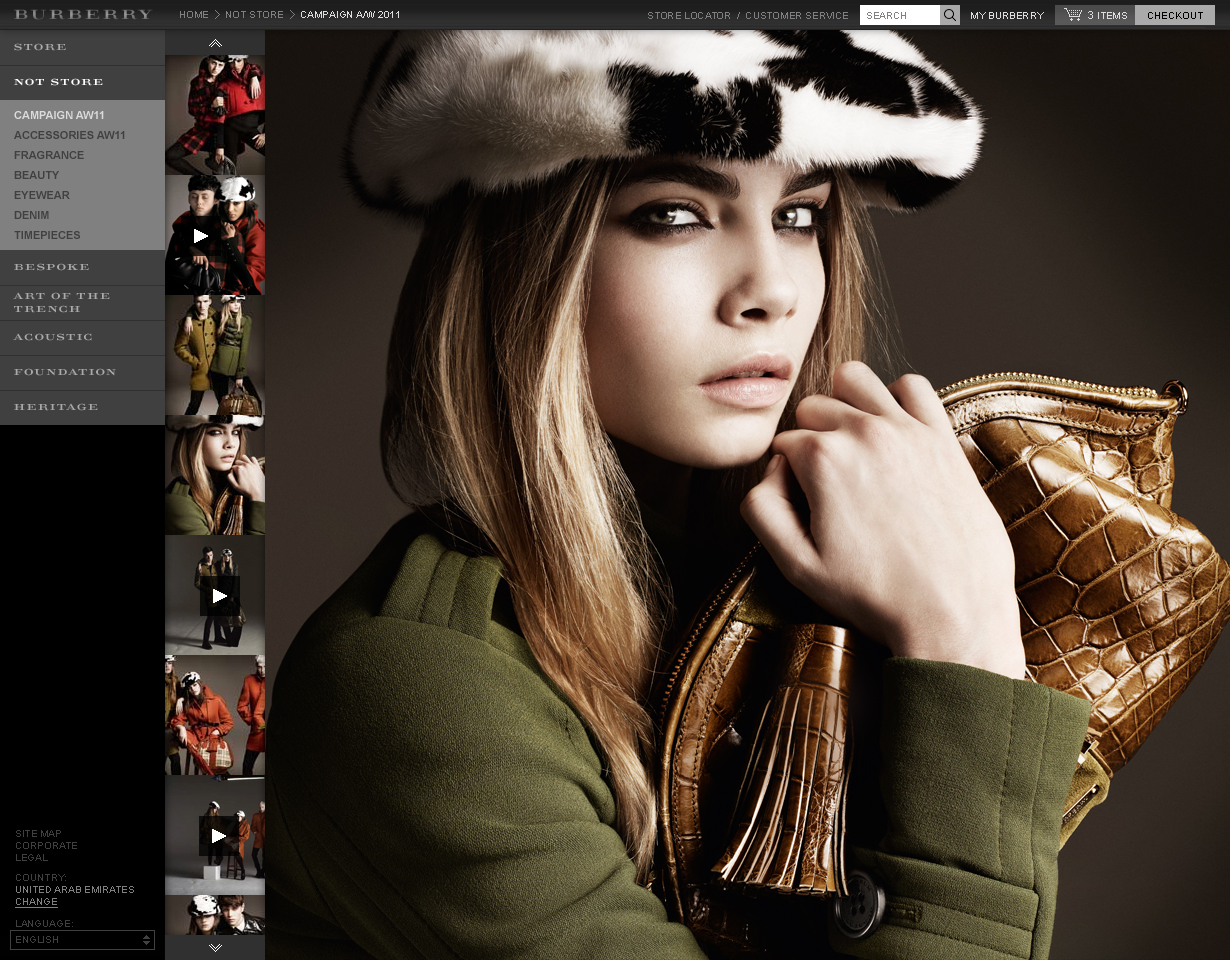1230x960 pixels.
Task: Click the Burberry logo
Action: tap(83, 15)
